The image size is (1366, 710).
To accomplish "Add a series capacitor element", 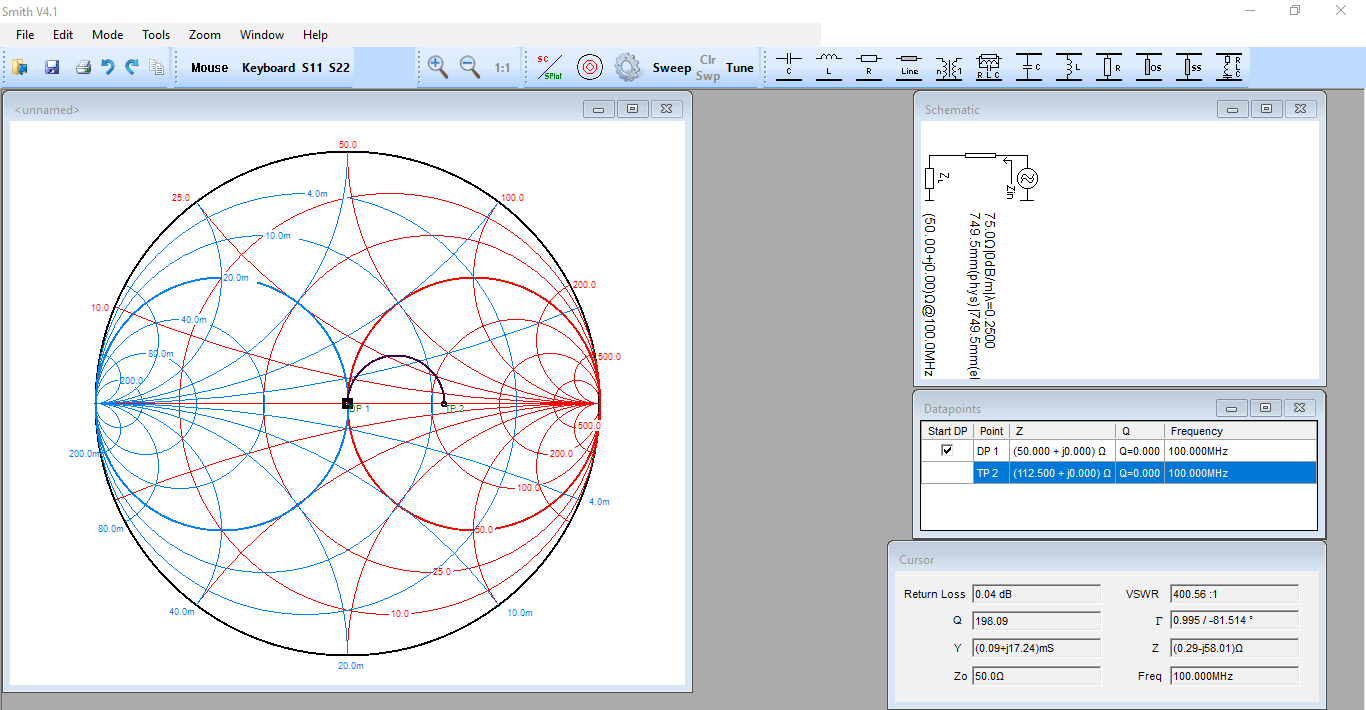I will pos(789,67).
